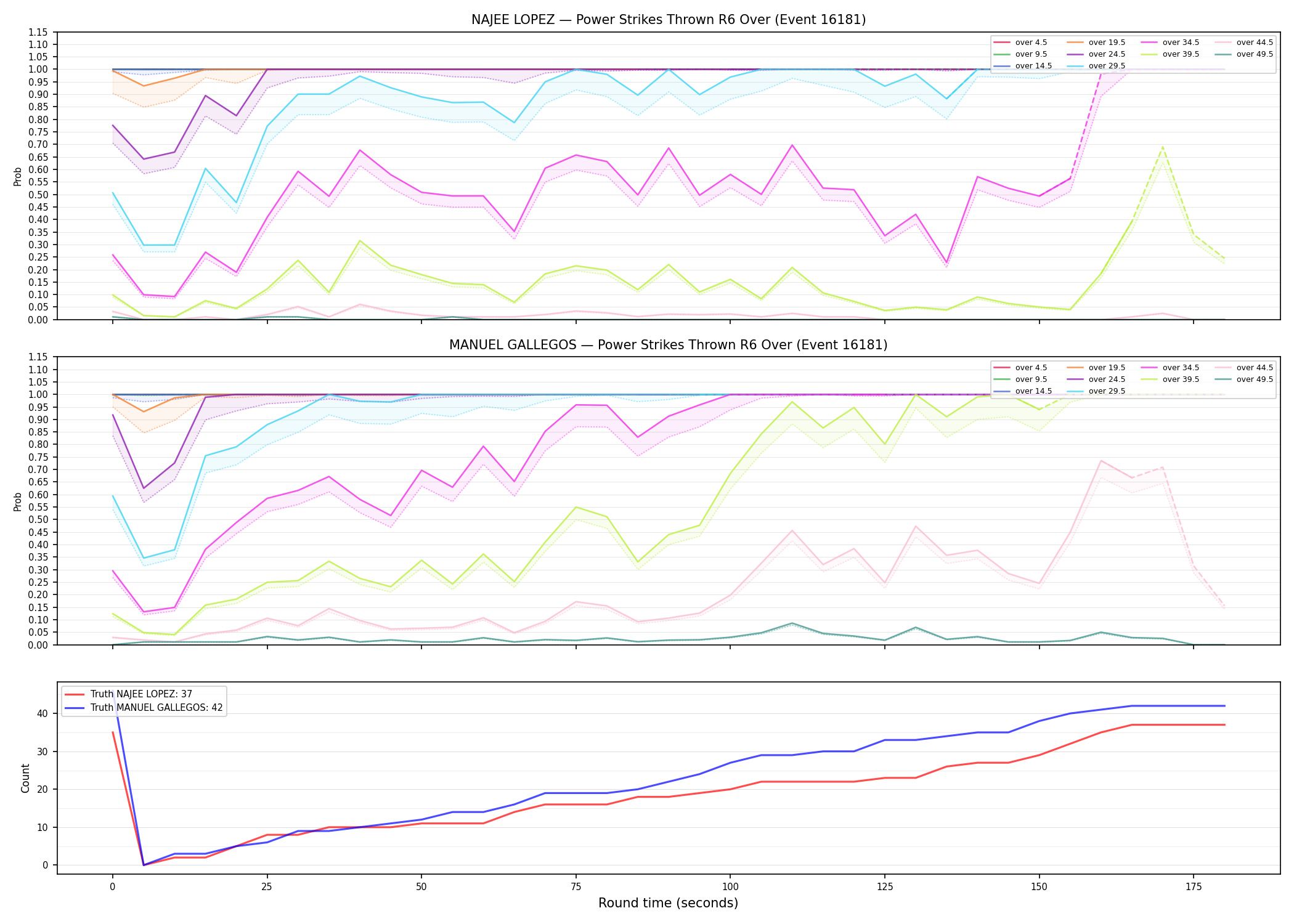Select 'over 14.5' in the NAJEE LOPEZ legend

pos(1023,66)
